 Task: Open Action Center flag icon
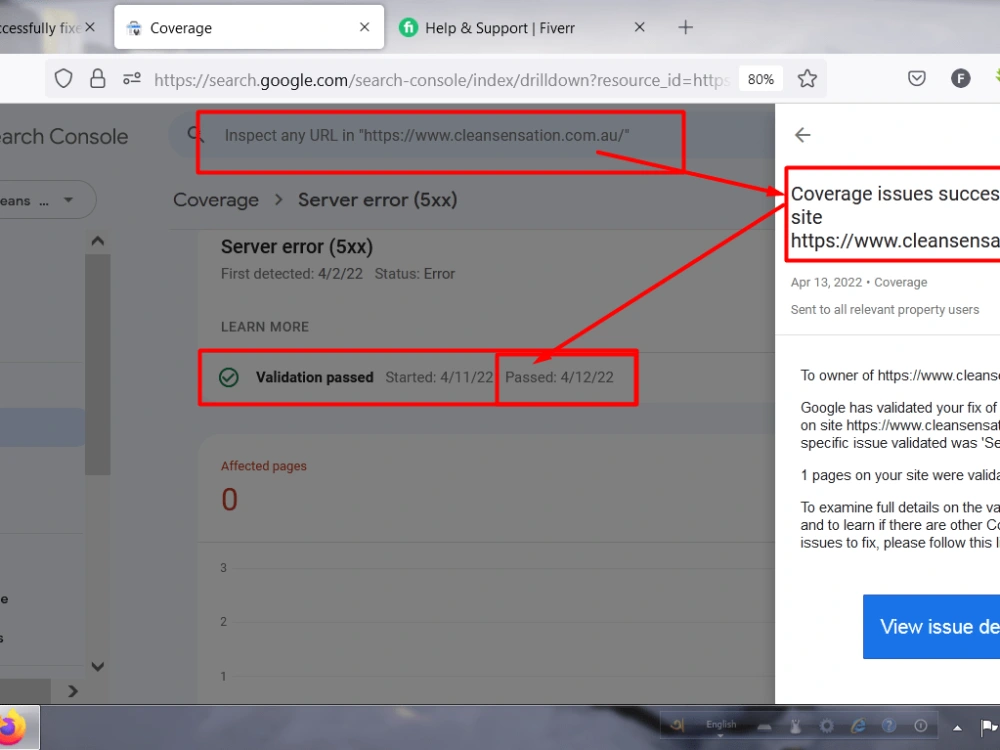988,727
